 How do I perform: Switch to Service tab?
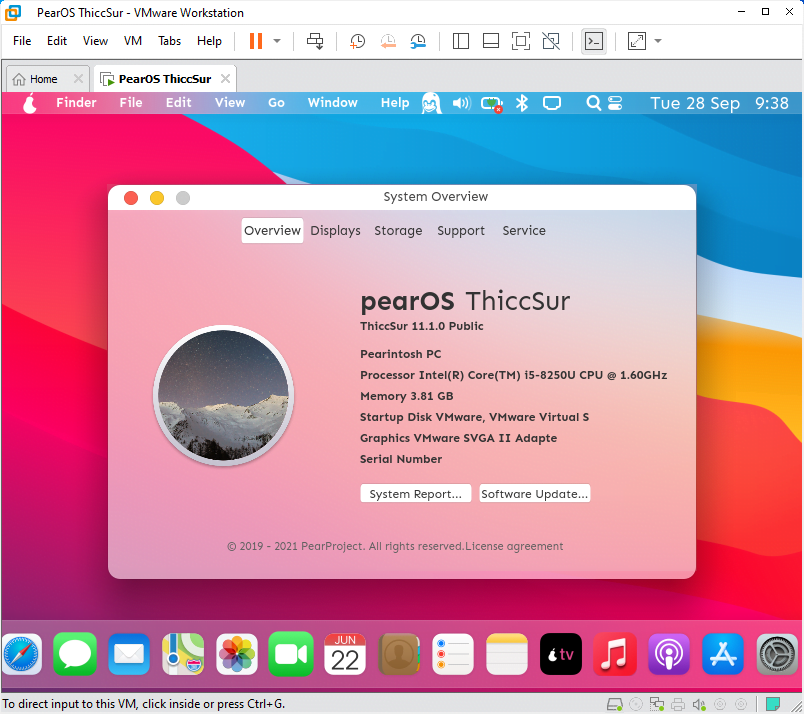point(524,230)
